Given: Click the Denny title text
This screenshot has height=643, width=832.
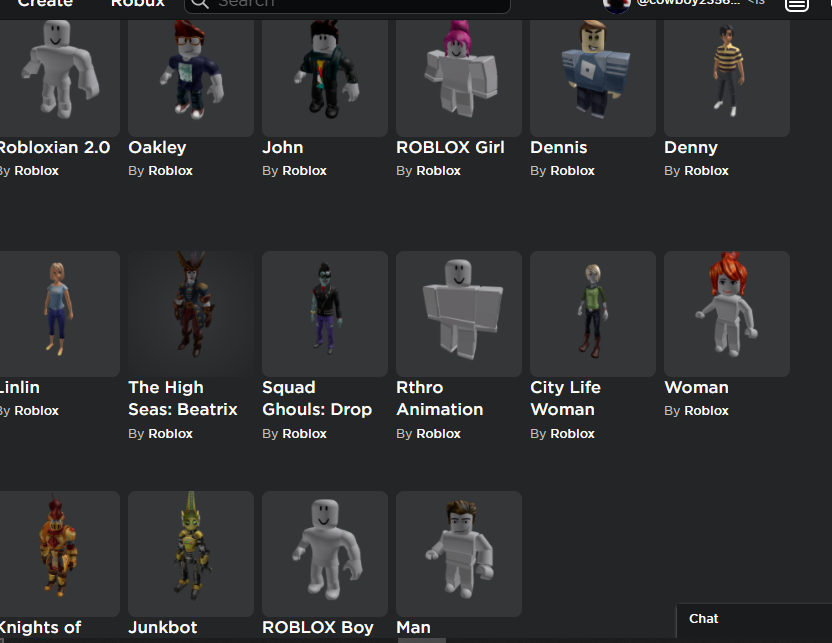Looking at the screenshot, I should 691,148.
